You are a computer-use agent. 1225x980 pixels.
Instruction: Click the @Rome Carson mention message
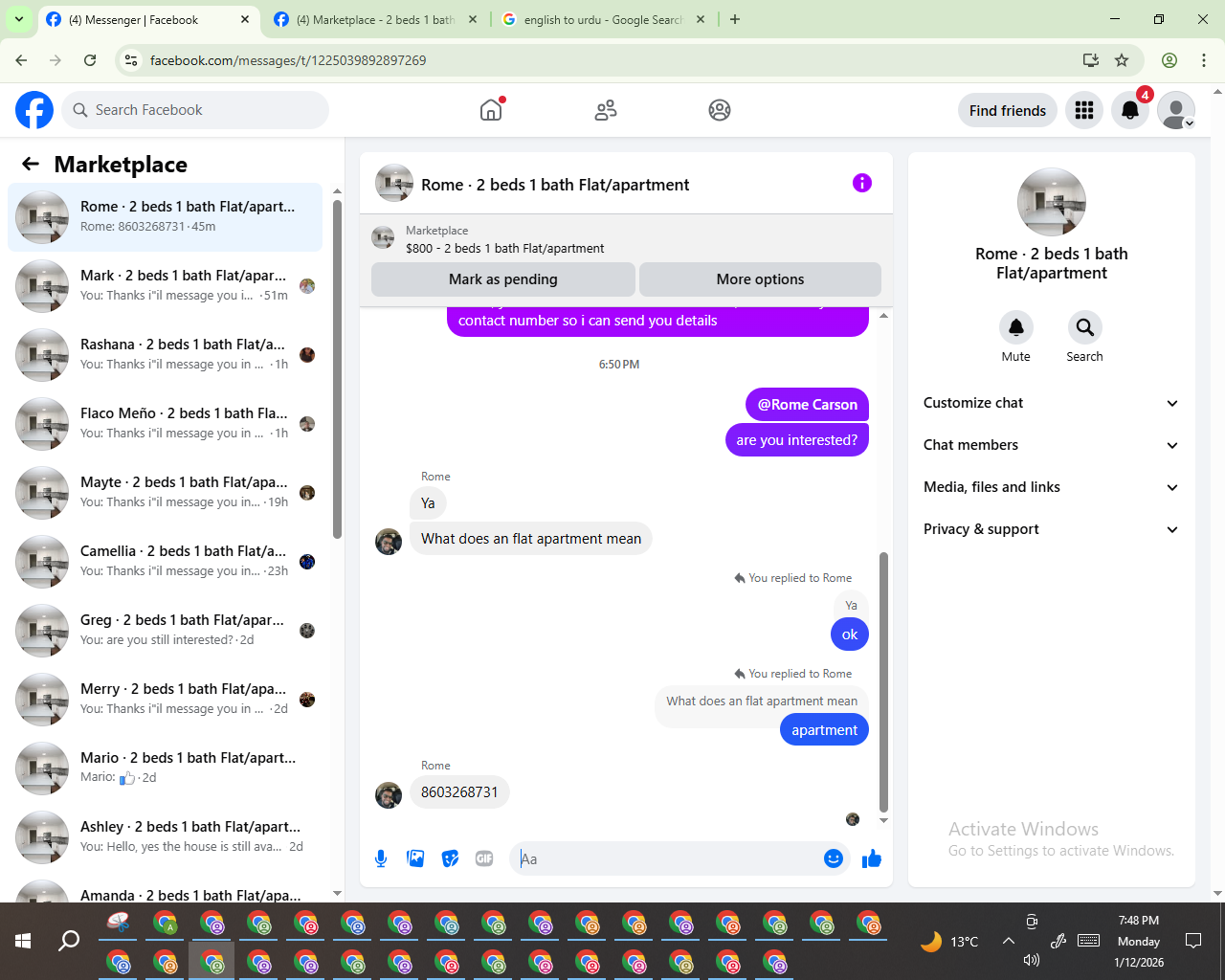coord(807,405)
